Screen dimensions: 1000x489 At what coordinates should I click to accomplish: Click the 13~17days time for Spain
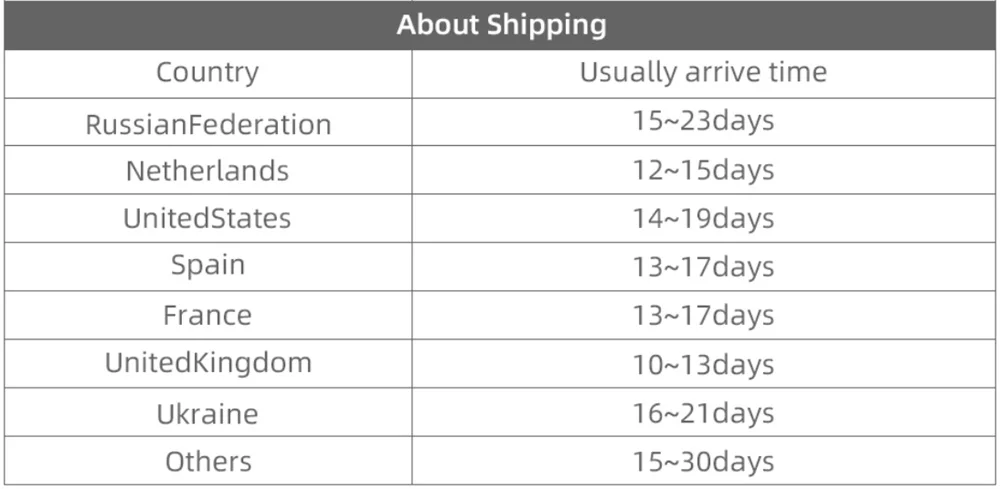(703, 267)
